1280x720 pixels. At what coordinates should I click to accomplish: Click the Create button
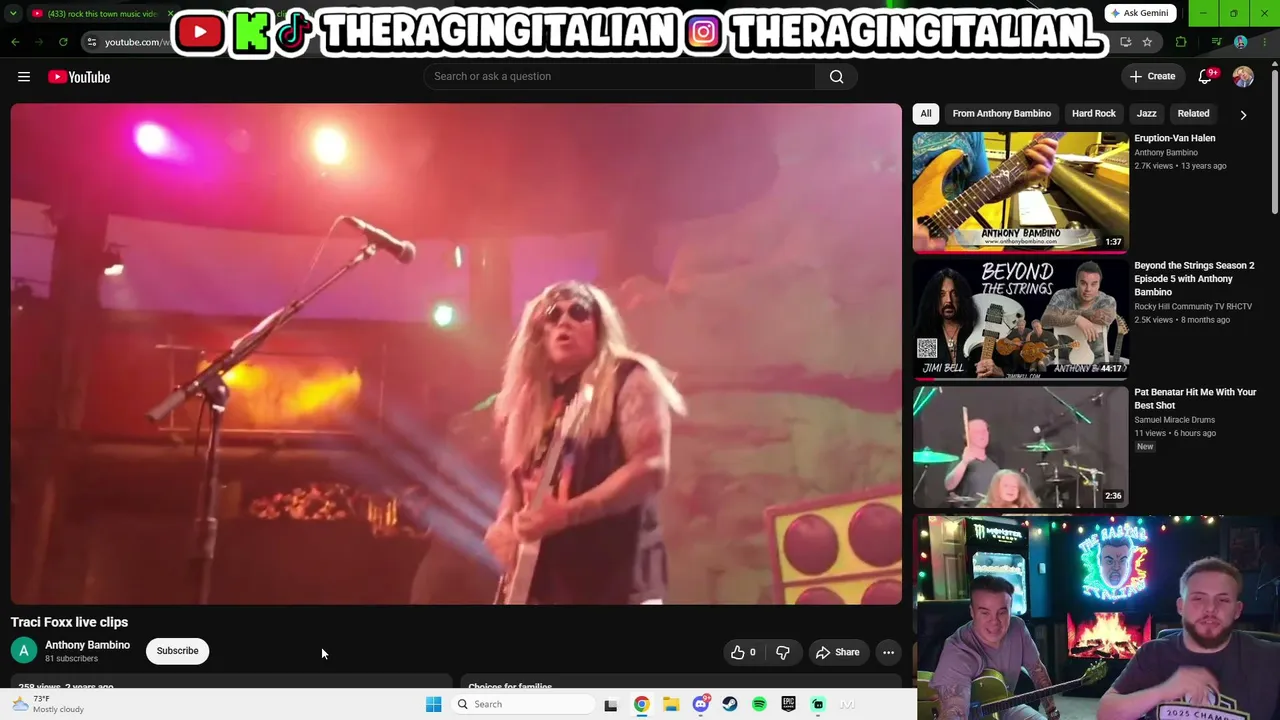point(1153,76)
